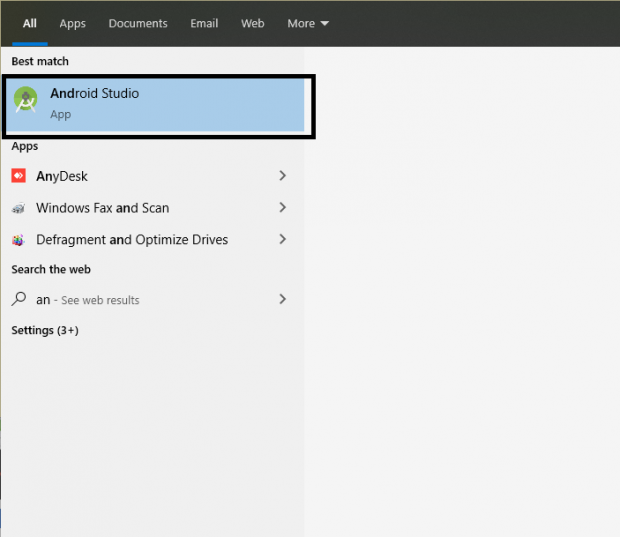The image size is (620, 537).
Task: Select the All filter tab
Action: pos(30,23)
